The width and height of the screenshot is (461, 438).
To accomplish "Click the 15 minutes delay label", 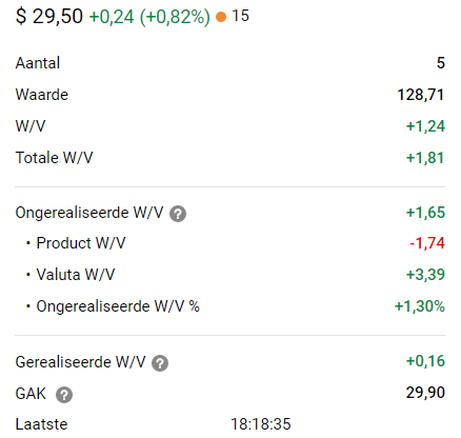I will click(240, 16).
